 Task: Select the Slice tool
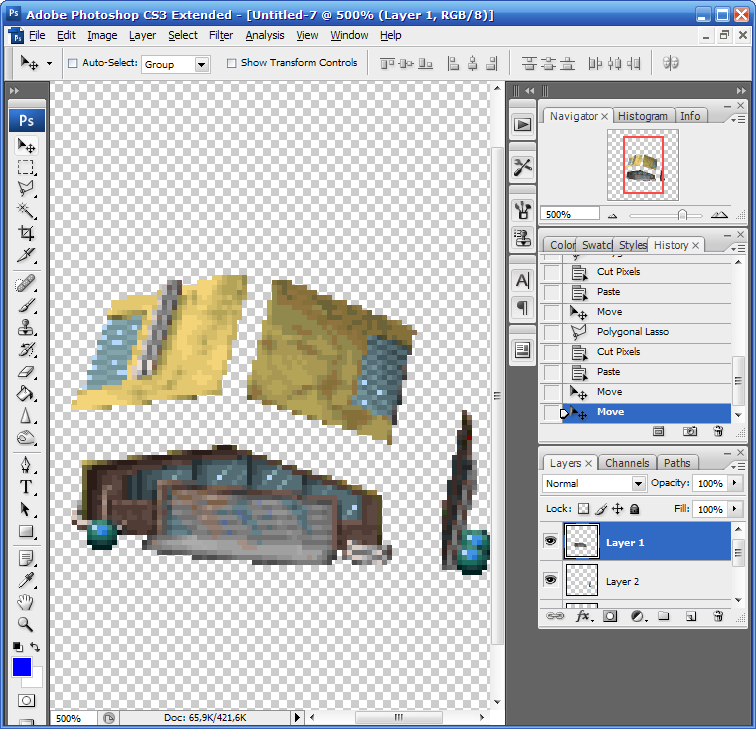pyautogui.click(x=26, y=255)
